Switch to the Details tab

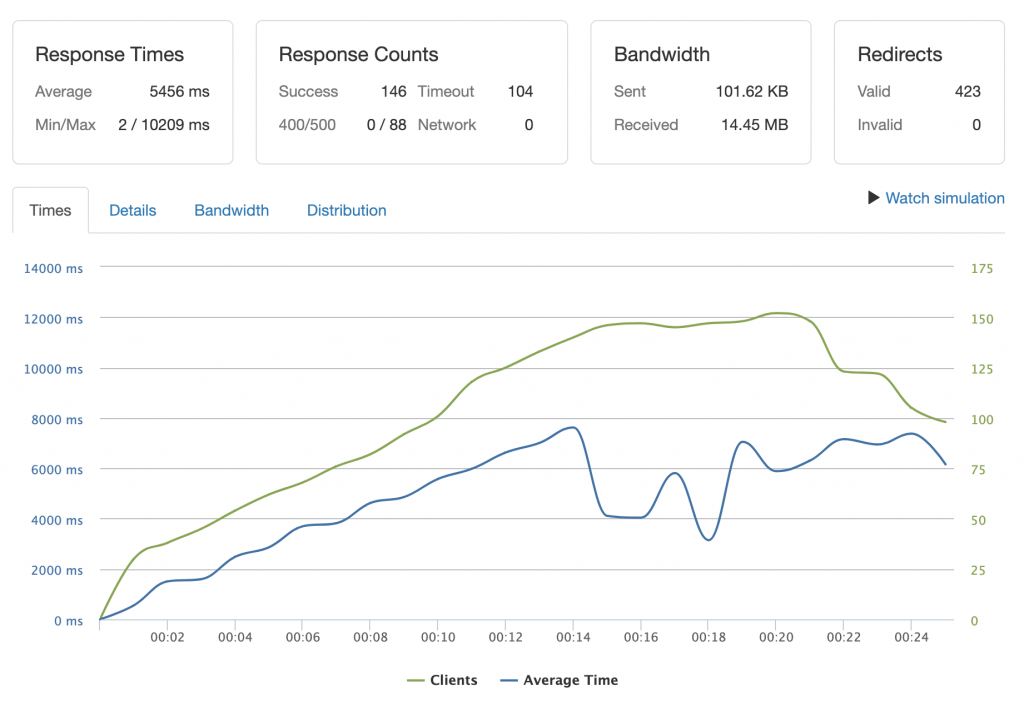click(x=133, y=210)
